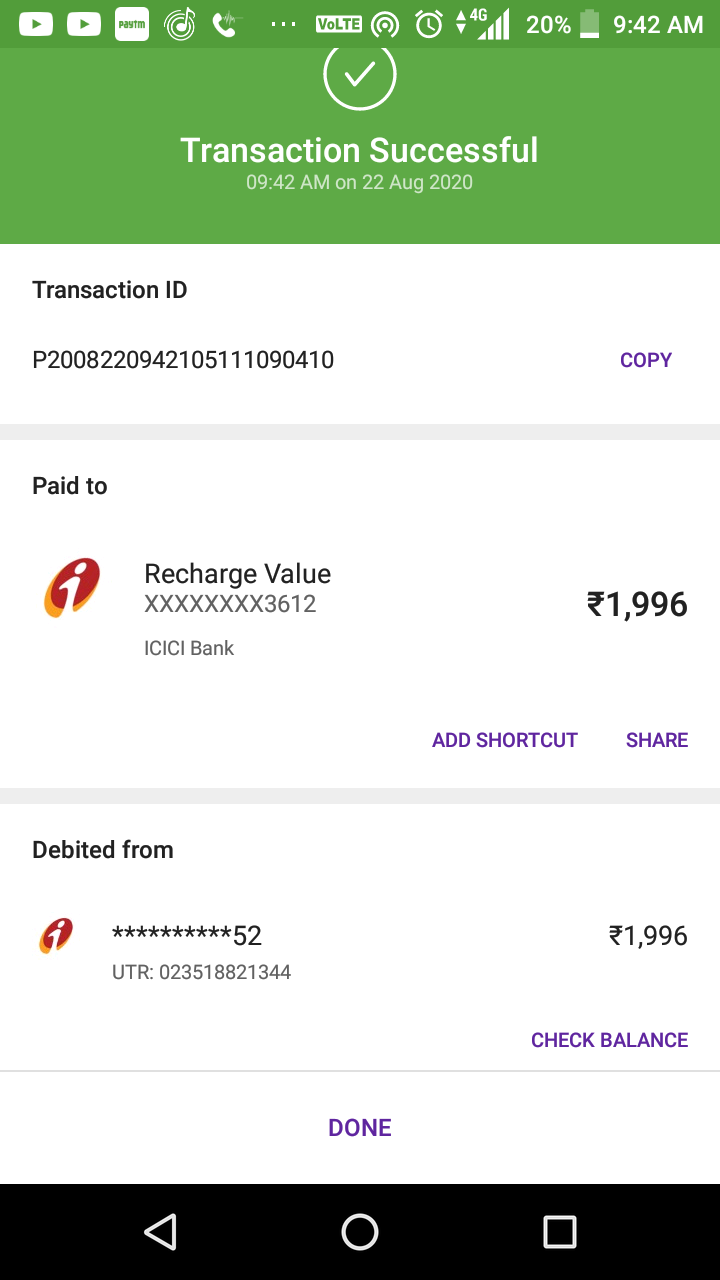The width and height of the screenshot is (720, 1280).
Task: Select the transaction ID number text
Action: [183, 360]
